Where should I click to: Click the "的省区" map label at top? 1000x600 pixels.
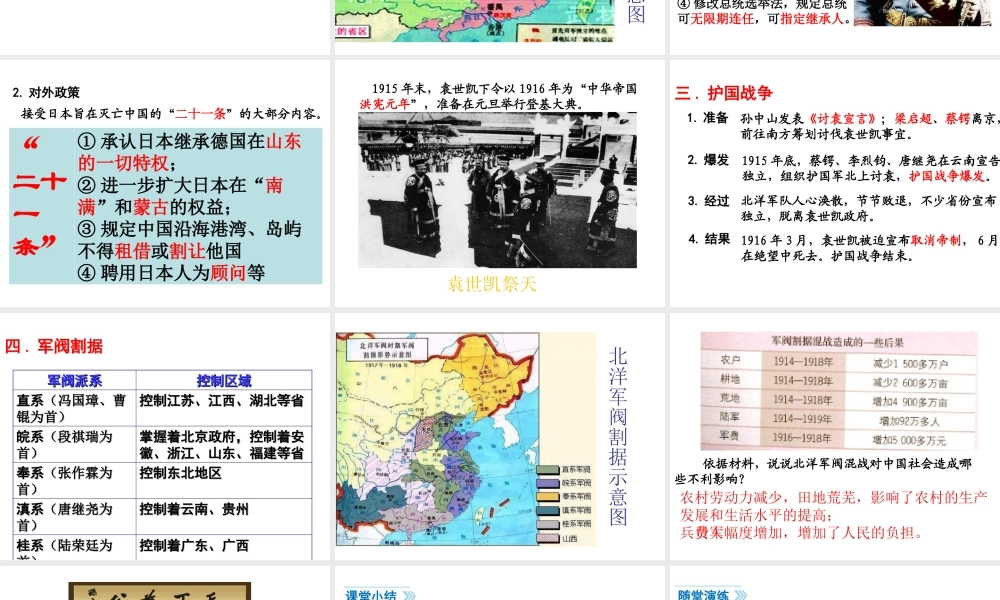[x=352, y=31]
